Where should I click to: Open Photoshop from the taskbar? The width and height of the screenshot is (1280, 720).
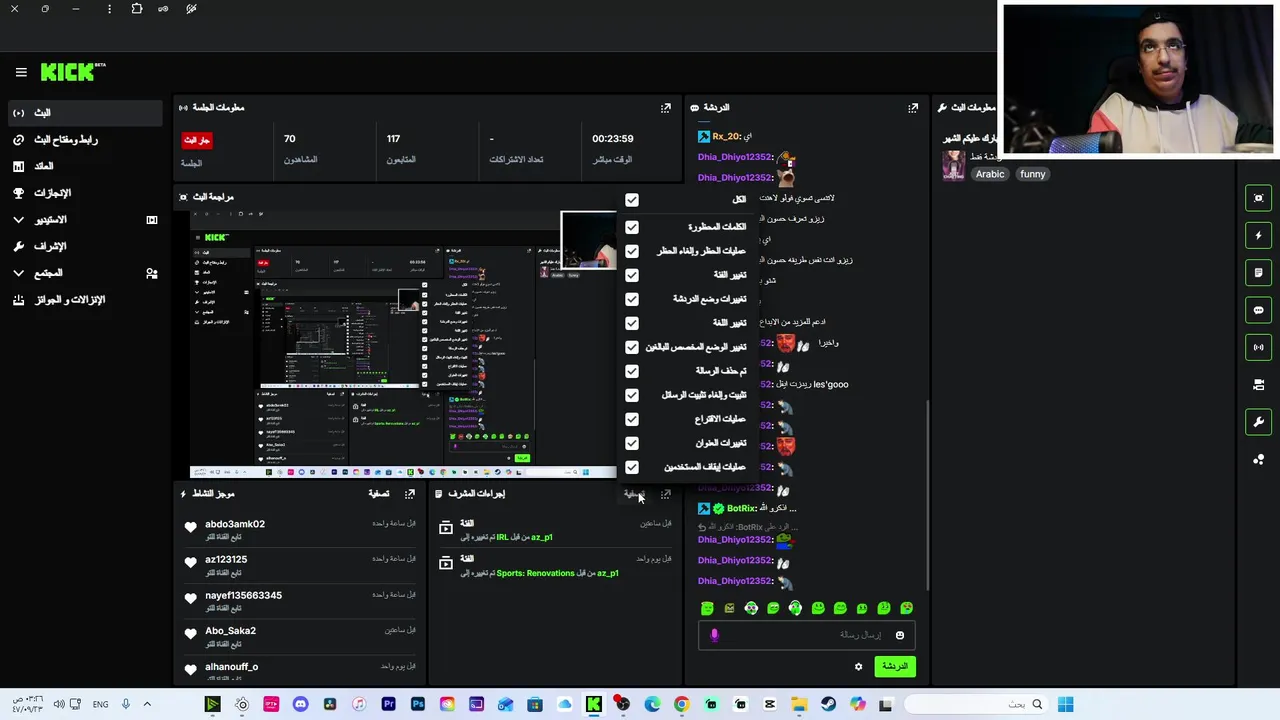[x=418, y=705]
